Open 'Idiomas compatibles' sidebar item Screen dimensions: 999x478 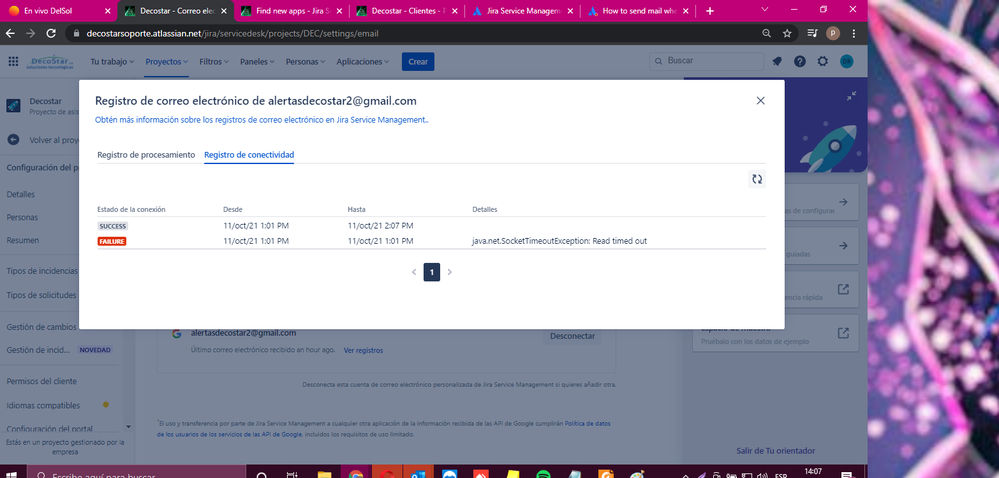click(43, 405)
